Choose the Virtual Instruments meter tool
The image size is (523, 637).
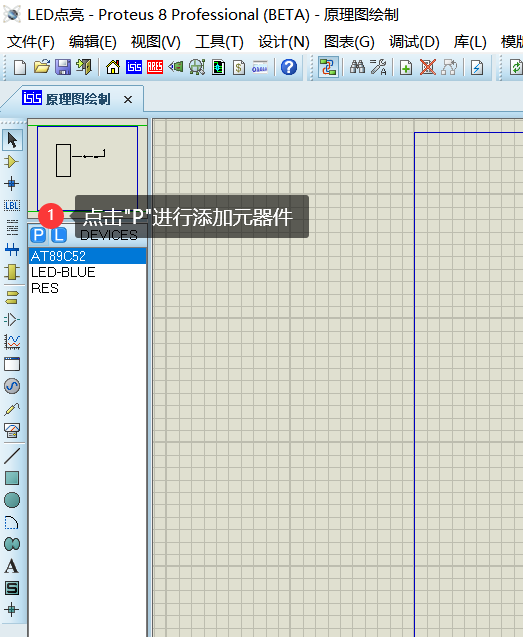pos(12,430)
